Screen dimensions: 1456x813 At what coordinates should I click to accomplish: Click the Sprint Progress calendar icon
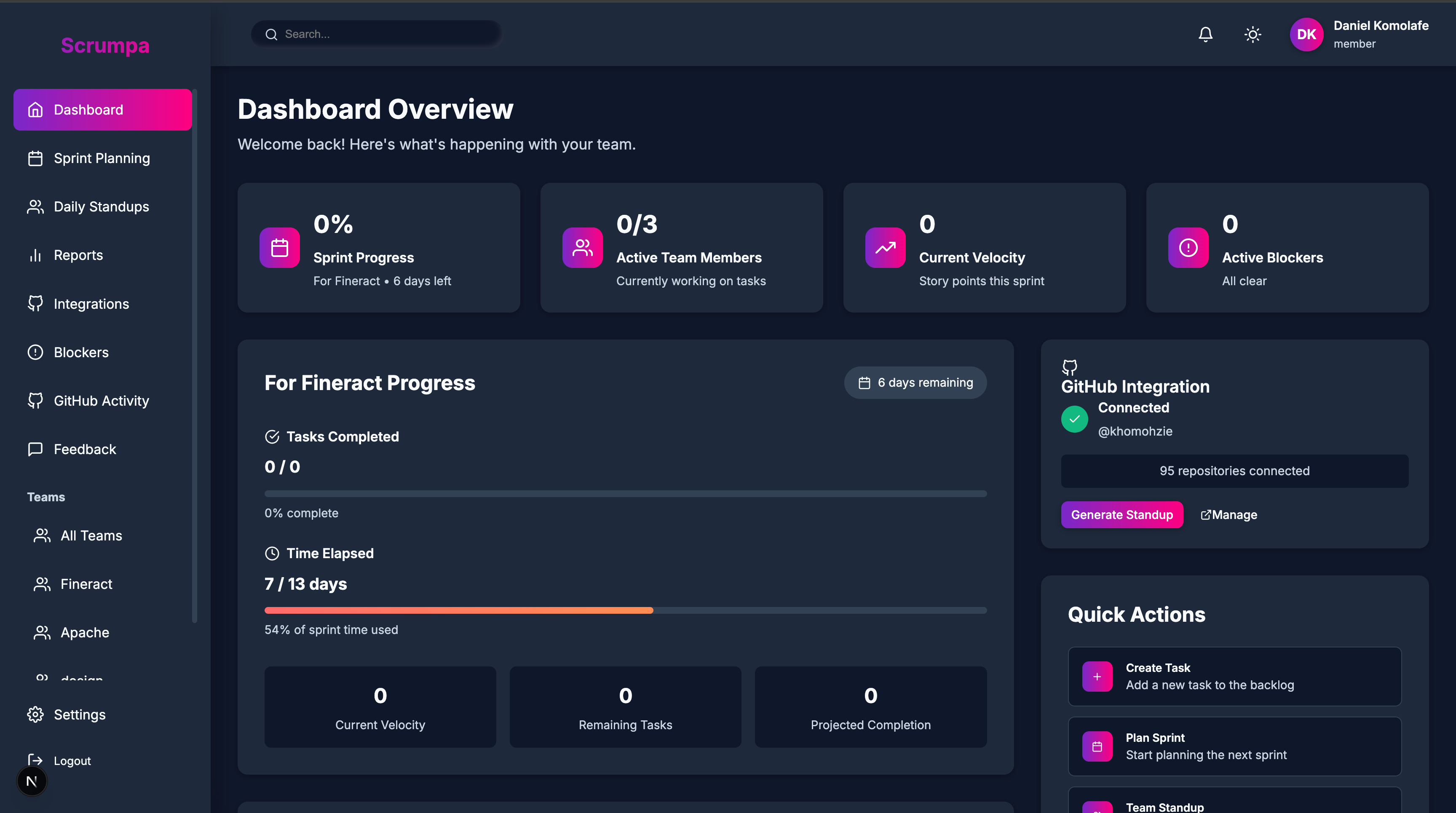280,247
